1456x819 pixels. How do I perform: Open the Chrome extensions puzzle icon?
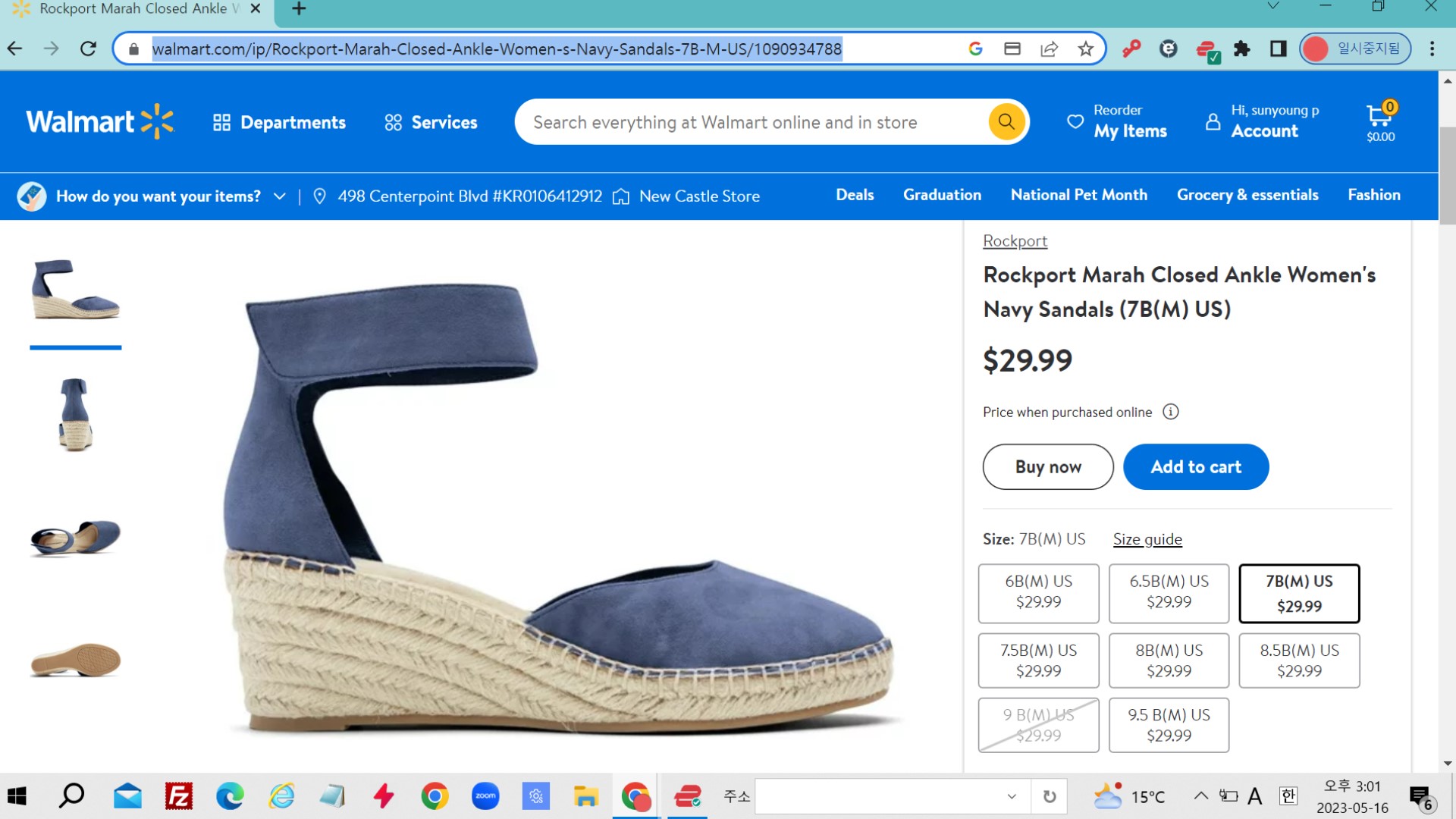click(x=1241, y=49)
